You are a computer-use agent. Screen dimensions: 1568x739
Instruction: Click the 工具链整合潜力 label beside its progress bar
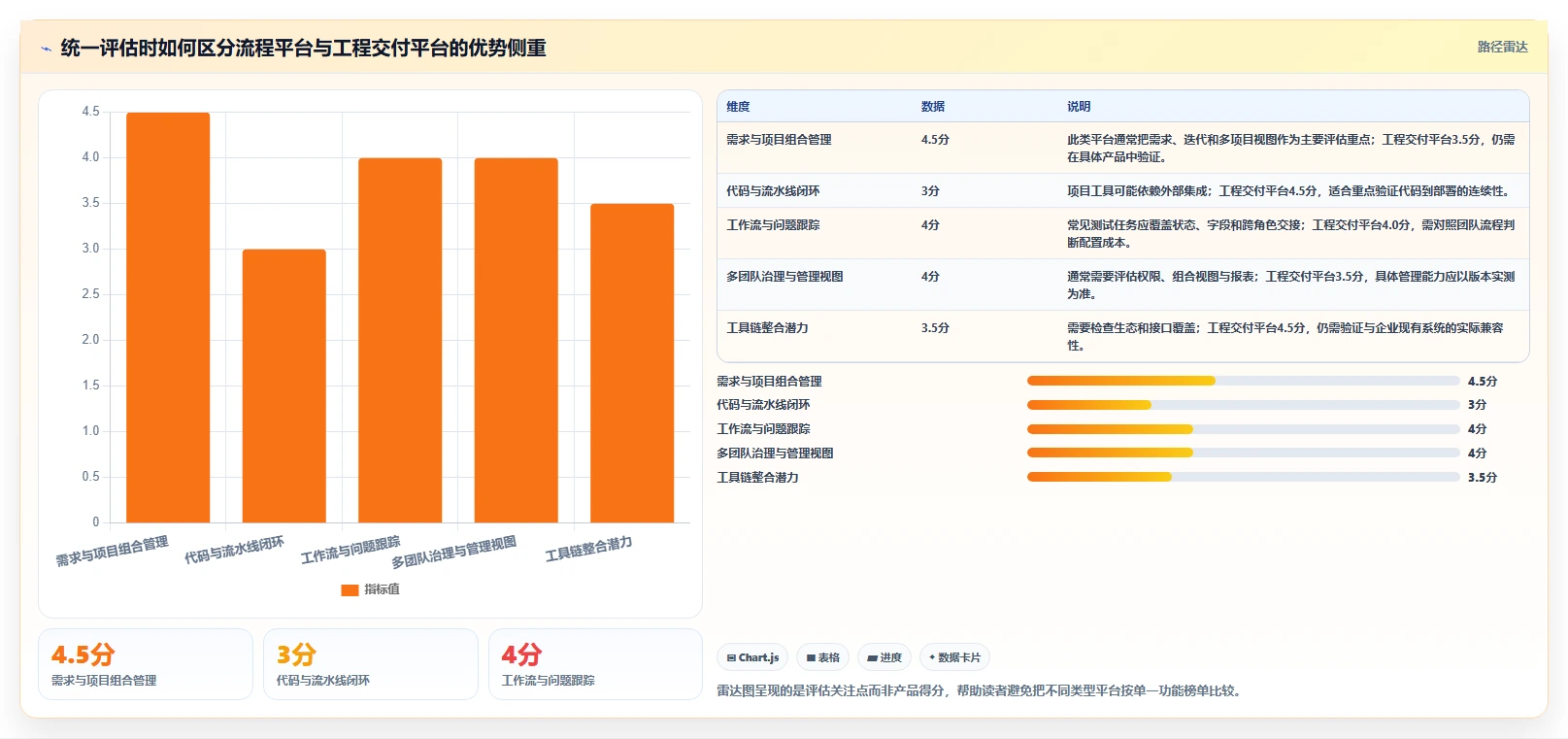(x=757, y=478)
